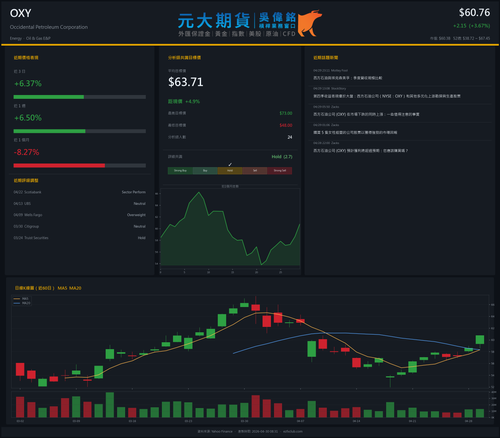The image size is (500, 438).
Task: Click the +6.37% three-day return
Action: click(x=28, y=84)
